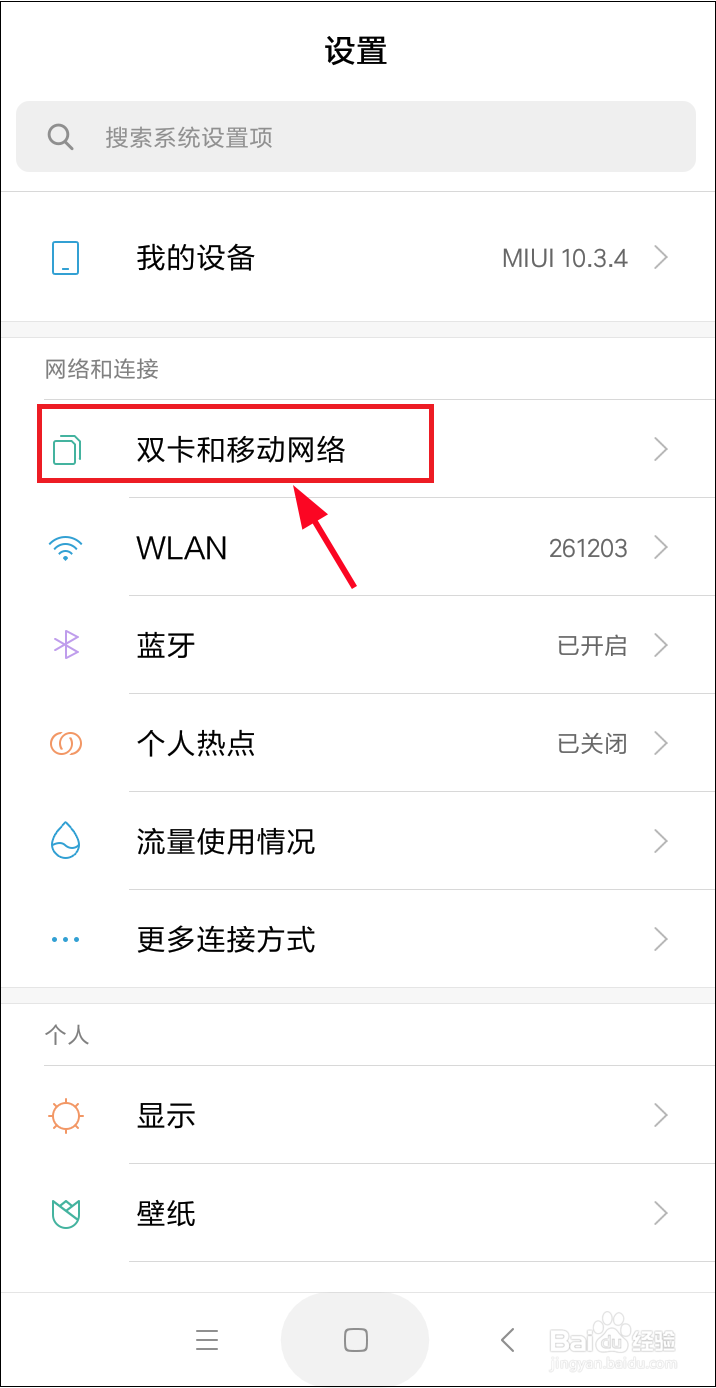The image size is (716, 1388).
Task: Tap the personal hotspot rings icon
Action: (66, 744)
